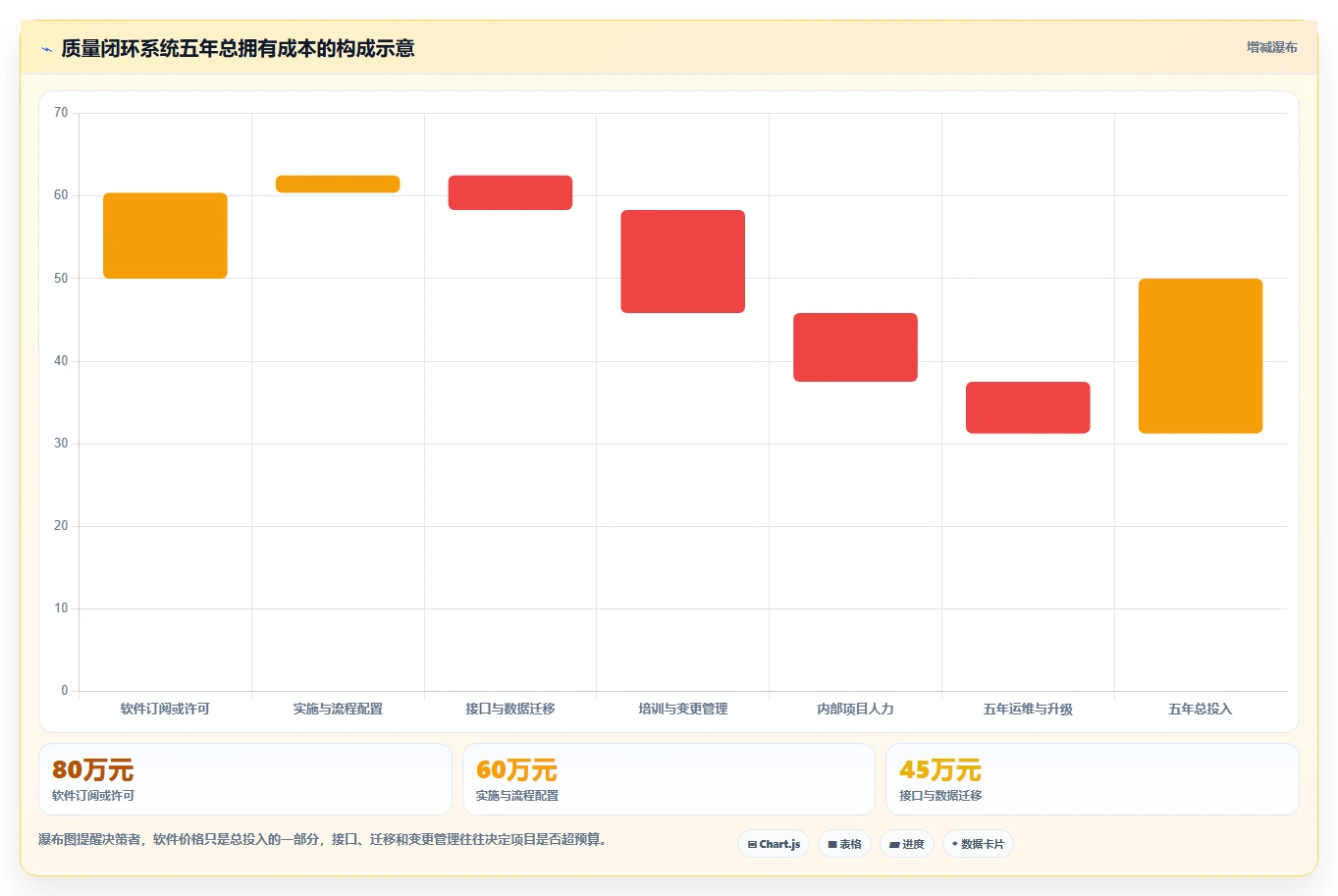Click x-axis label 培训与变更管理

click(683, 709)
